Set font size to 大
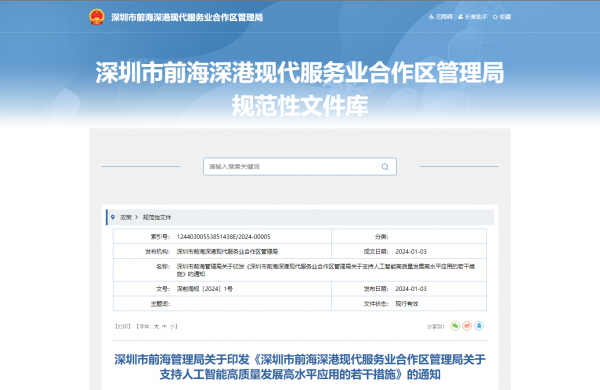600x390 pixels. coord(157,326)
